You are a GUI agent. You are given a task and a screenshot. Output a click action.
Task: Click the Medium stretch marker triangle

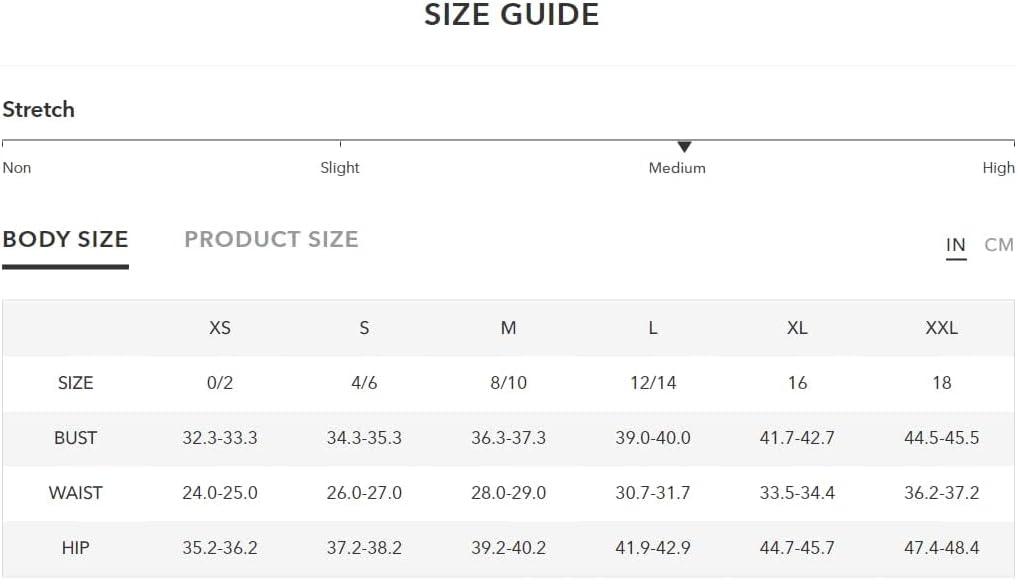pyautogui.click(x=684, y=147)
